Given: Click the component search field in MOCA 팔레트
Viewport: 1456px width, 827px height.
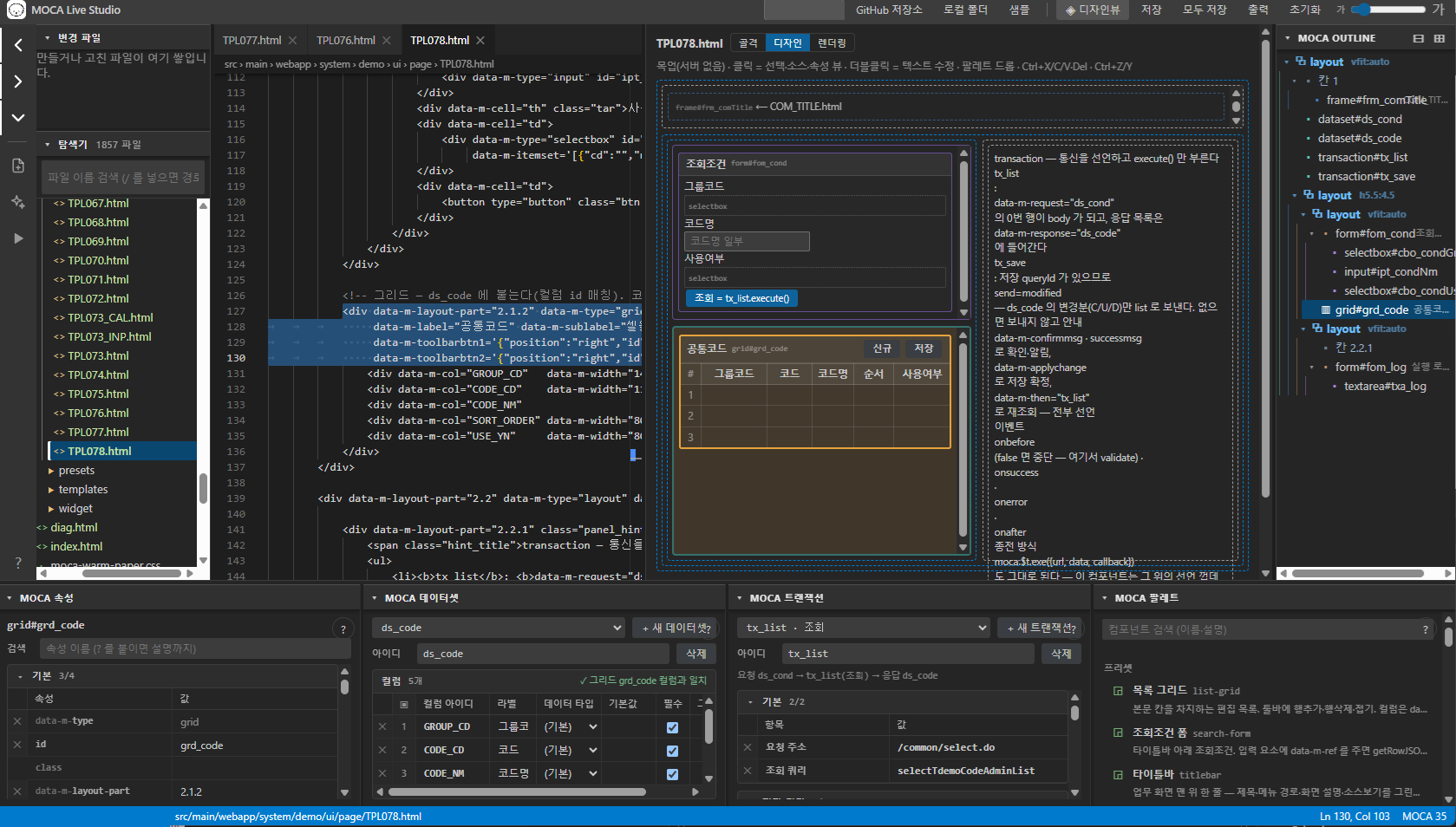Looking at the screenshot, I should click(x=1270, y=629).
